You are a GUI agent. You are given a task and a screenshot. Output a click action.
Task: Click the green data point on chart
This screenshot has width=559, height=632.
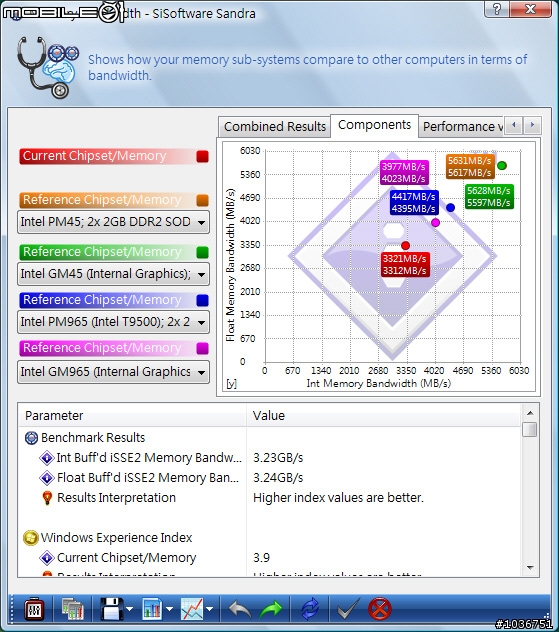502,166
